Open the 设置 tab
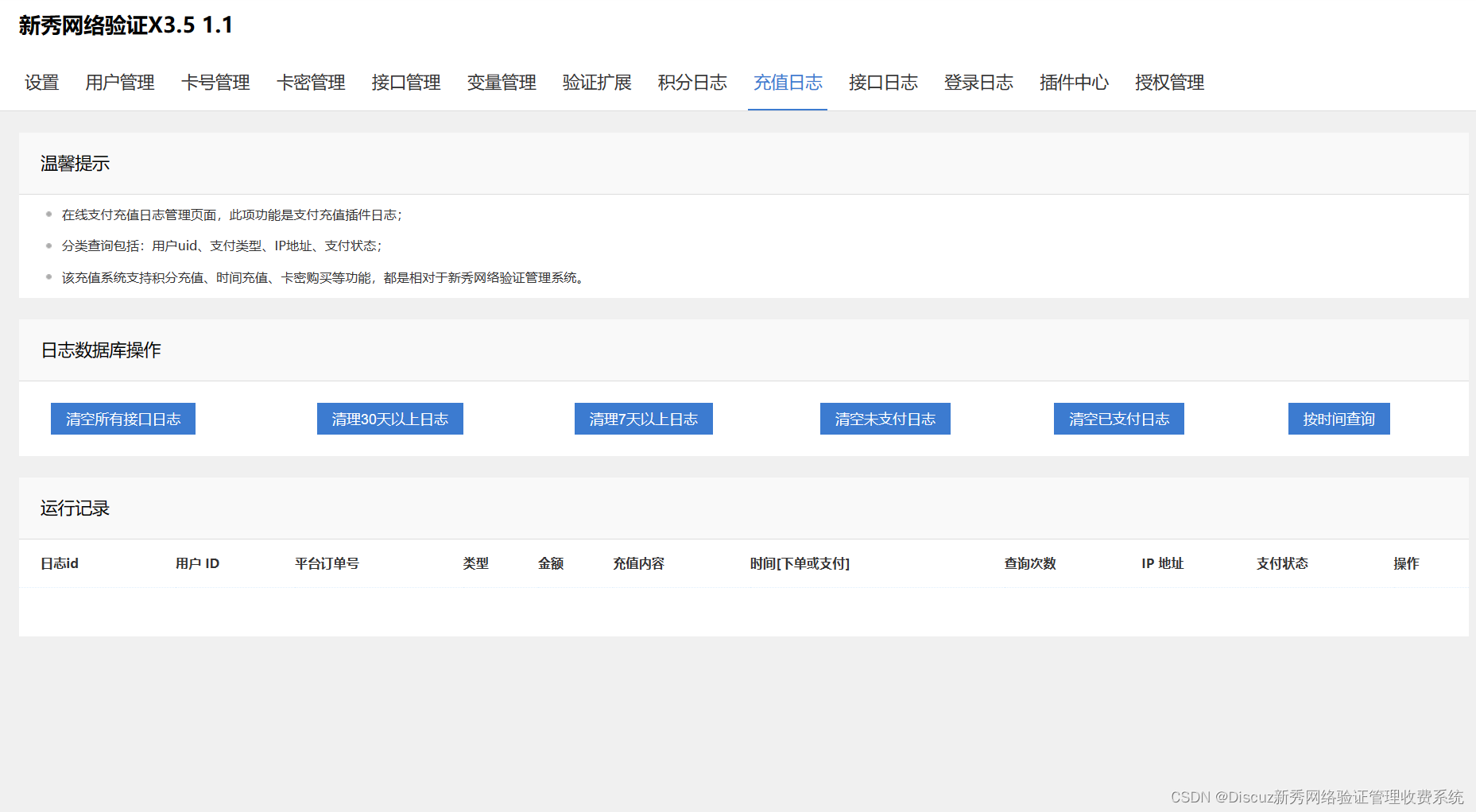 pyautogui.click(x=41, y=83)
